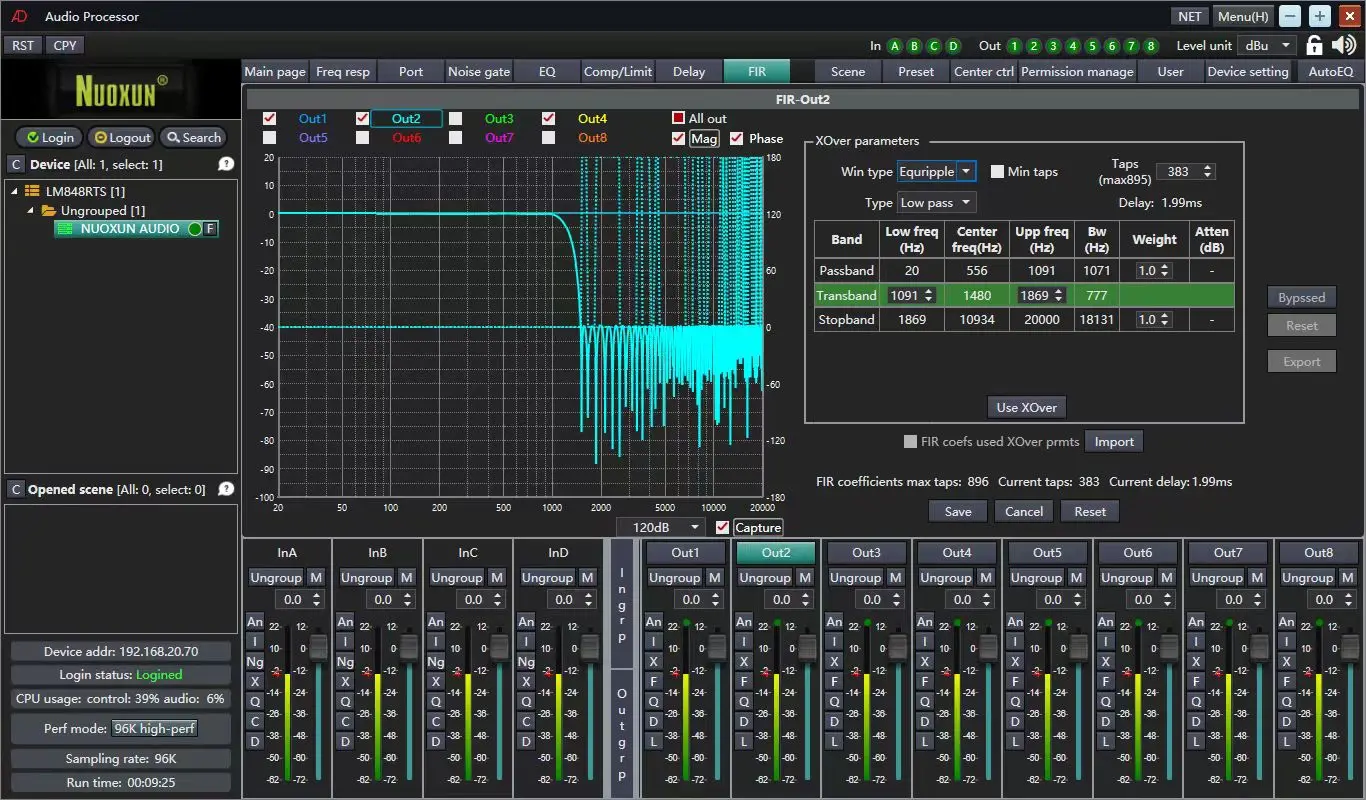Click Save under FIR coefficients
This screenshot has height=800, width=1366.
[957, 511]
